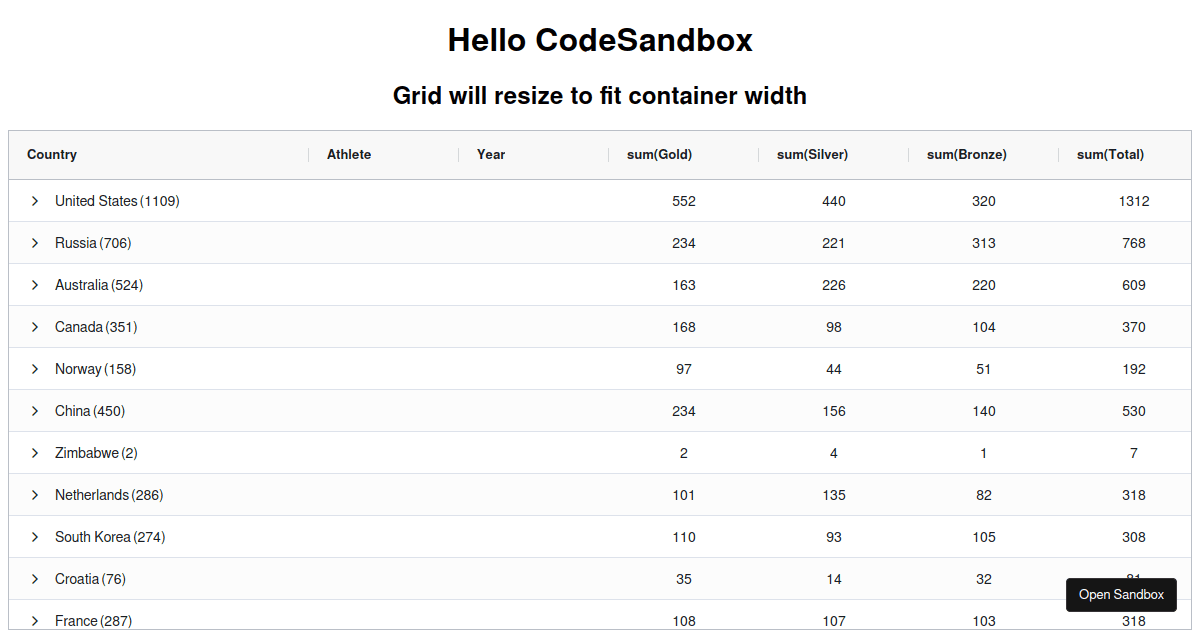Expand the South Korea country group

click(x=35, y=537)
